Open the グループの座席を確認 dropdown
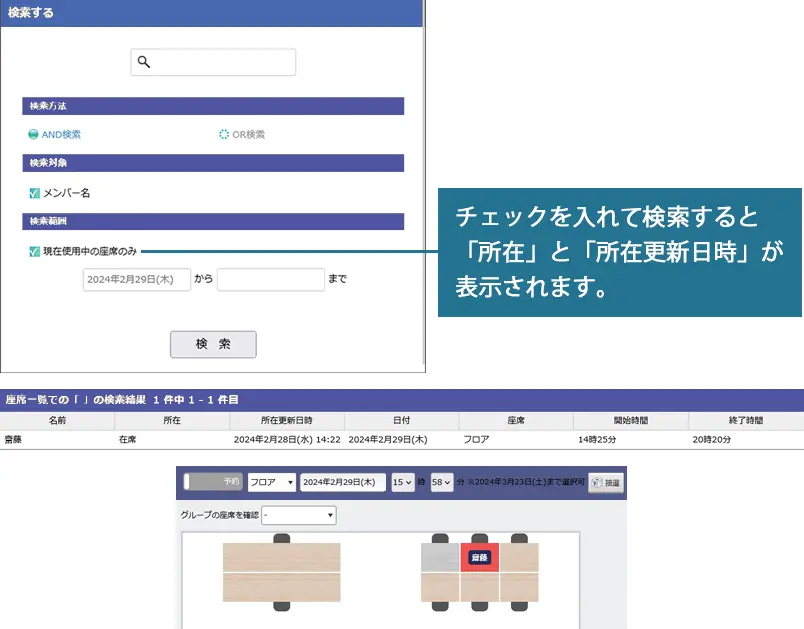 pyautogui.click(x=298, y=515)
